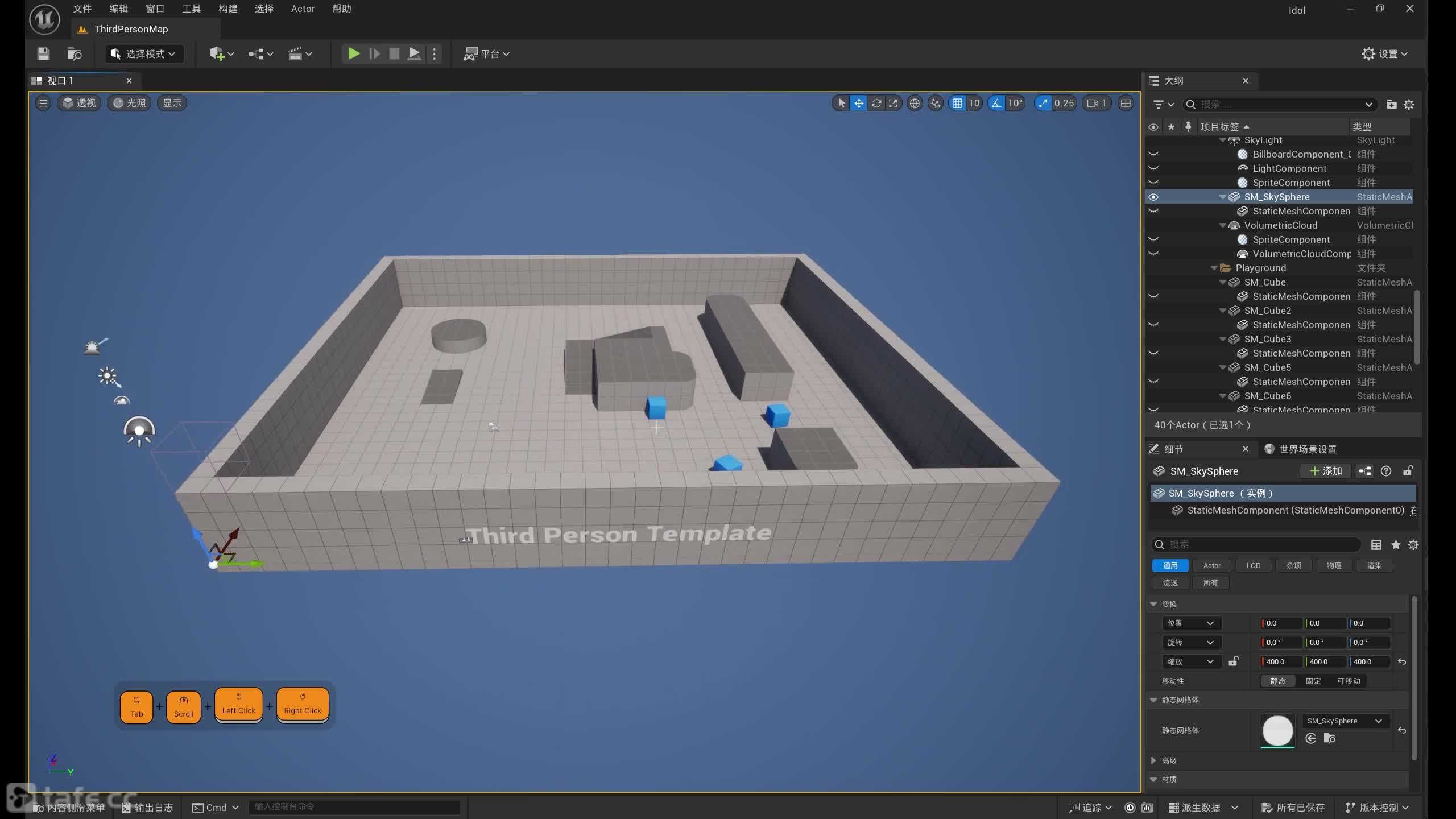Open the platforms (平台) dropdown
The width and height of the screenshot is (1456, 819).
click(486, 53)
